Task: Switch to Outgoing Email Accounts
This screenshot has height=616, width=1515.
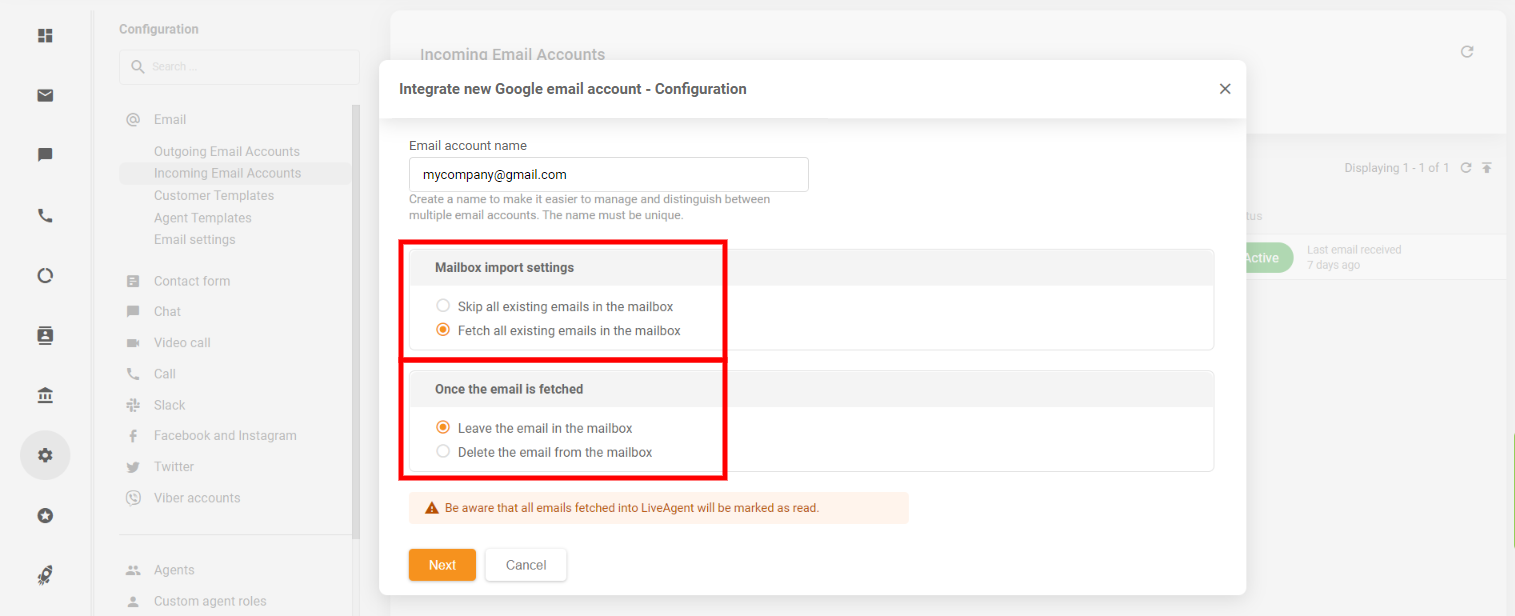Action: (x=226, y=151)
